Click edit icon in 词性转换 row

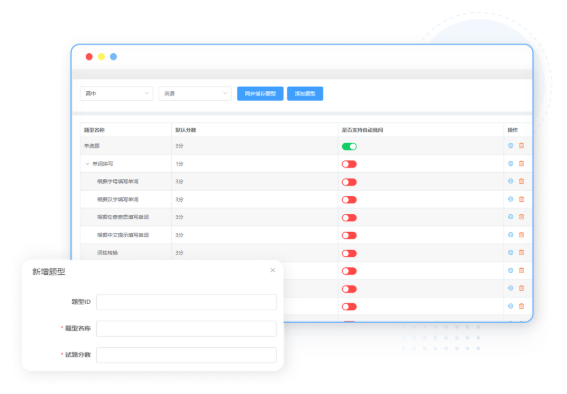(x=510, y=252)
